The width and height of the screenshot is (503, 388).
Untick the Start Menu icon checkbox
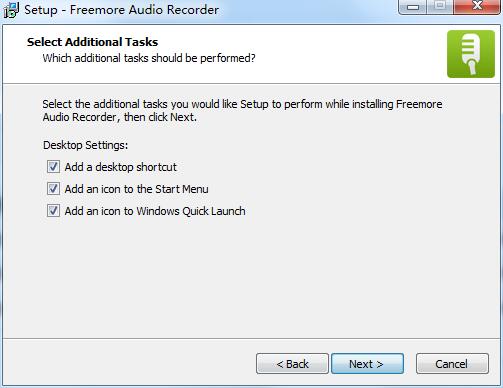click(x=53, y=189)
